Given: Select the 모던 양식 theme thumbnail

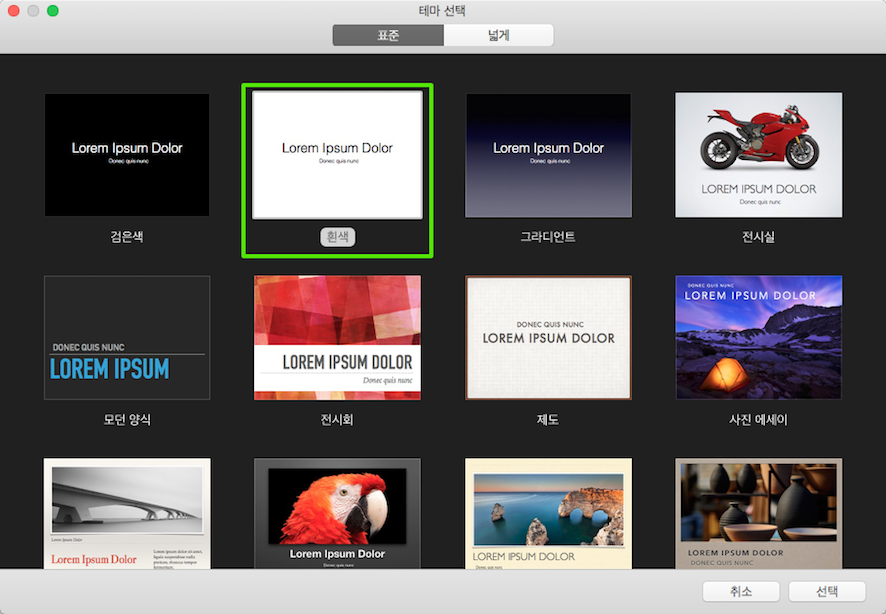Looking at the screenshot, I should click(127, 338).
